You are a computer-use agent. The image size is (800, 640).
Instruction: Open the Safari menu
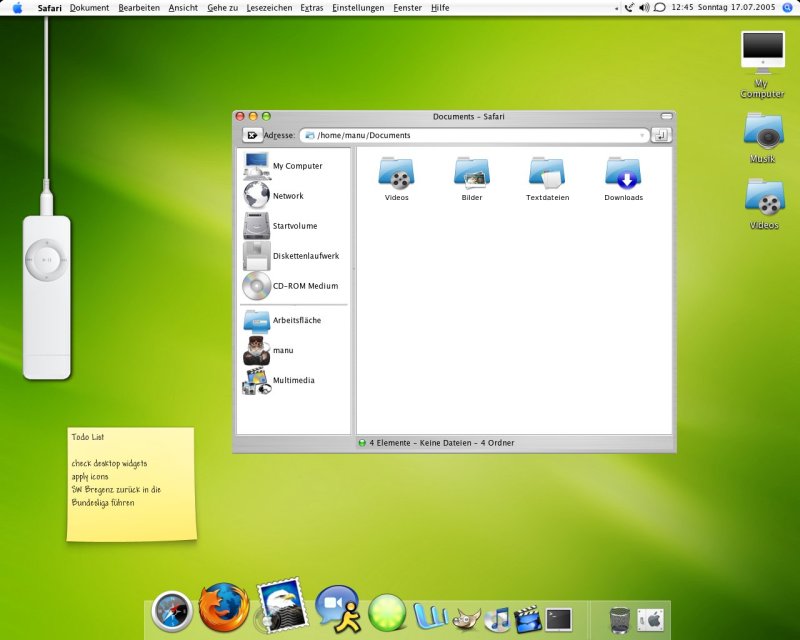[x=49, y=8]
